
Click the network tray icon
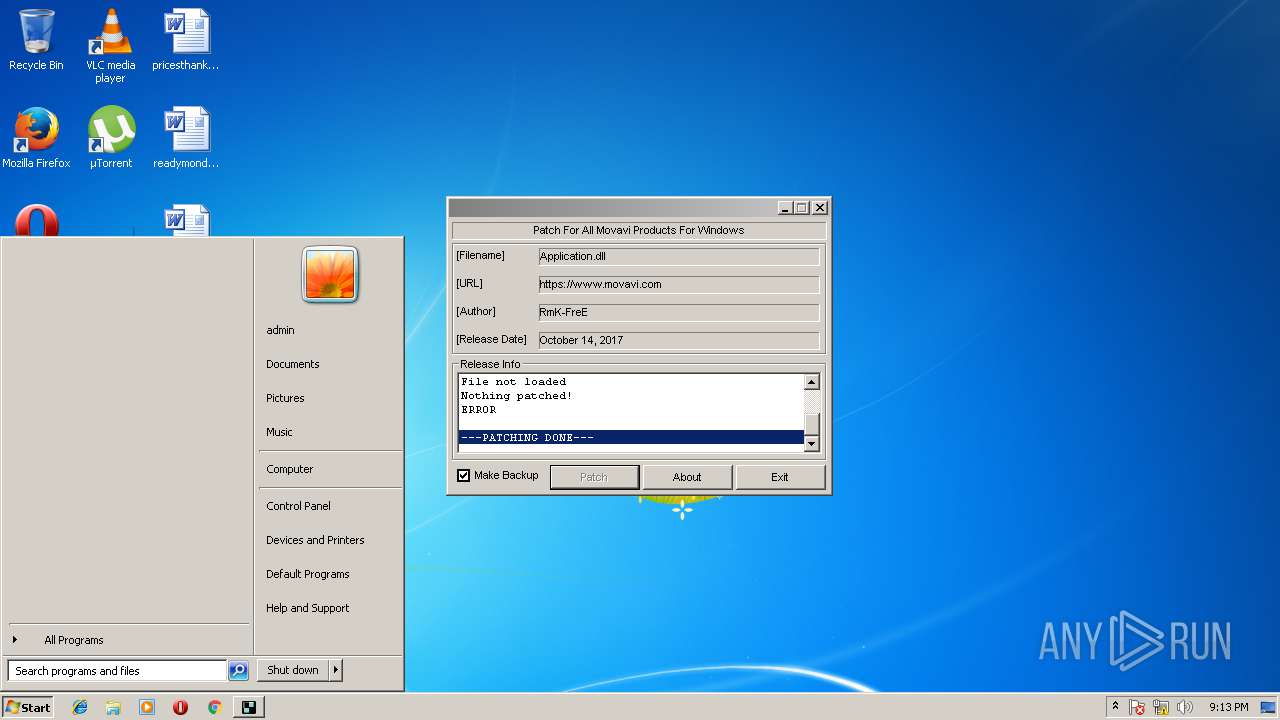[1161, 707]
